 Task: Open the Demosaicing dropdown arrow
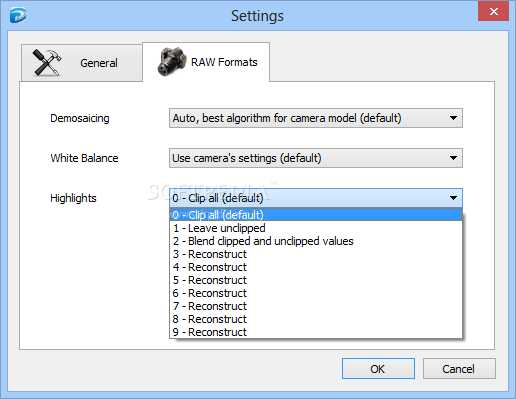pyautogui.click(x=453, y=118)
